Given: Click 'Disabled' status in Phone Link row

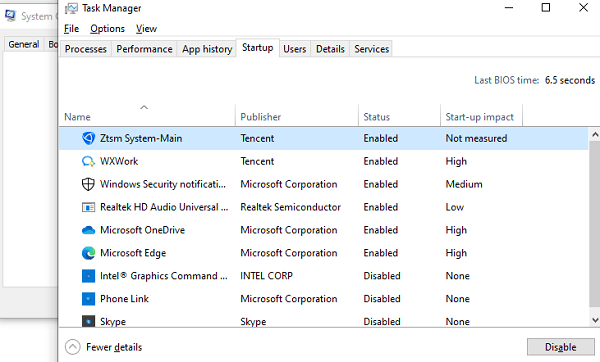Looking at the screenshot, I should tap(382, 299).
